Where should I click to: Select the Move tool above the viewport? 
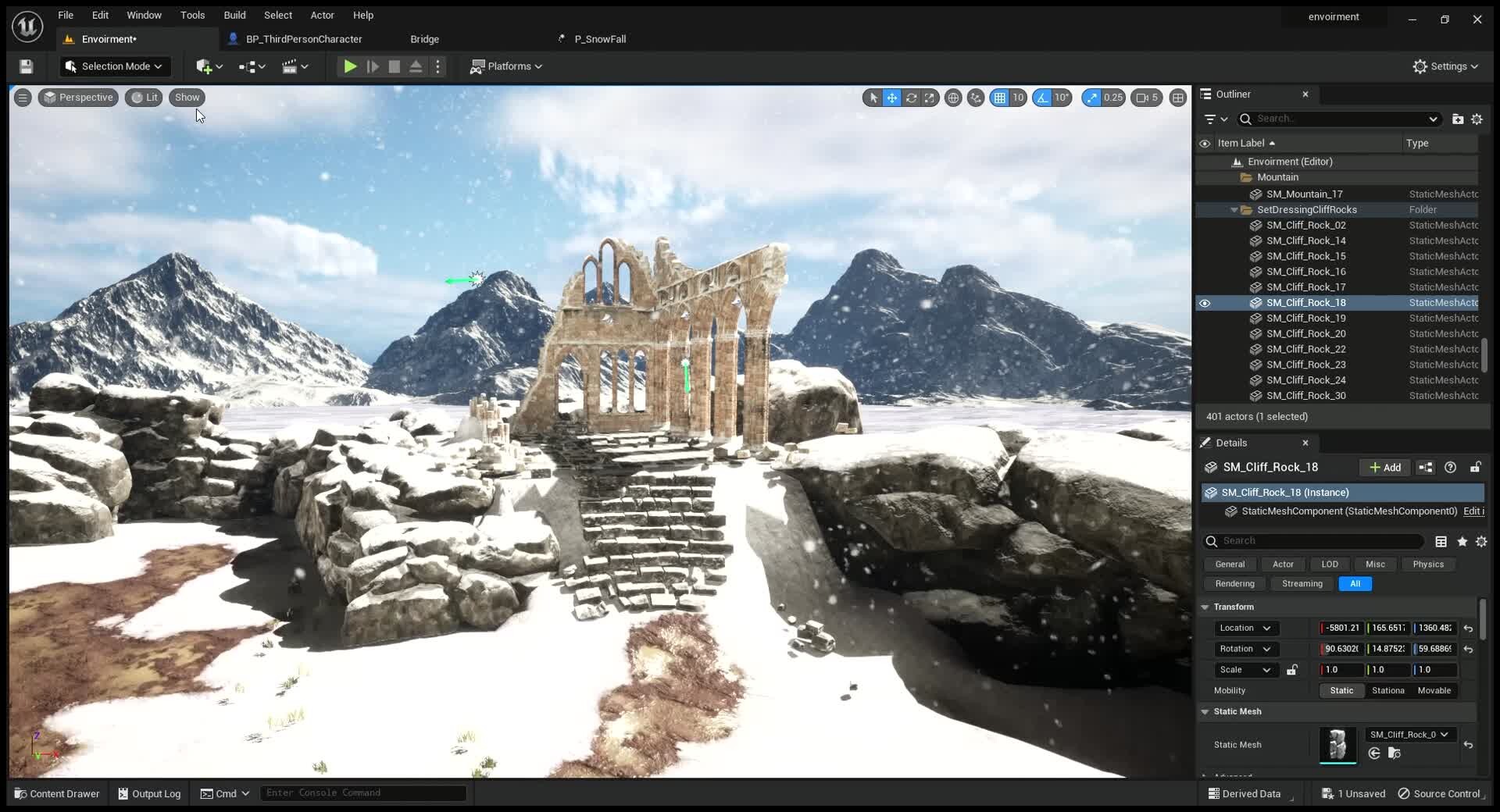[x=891, y=98]
